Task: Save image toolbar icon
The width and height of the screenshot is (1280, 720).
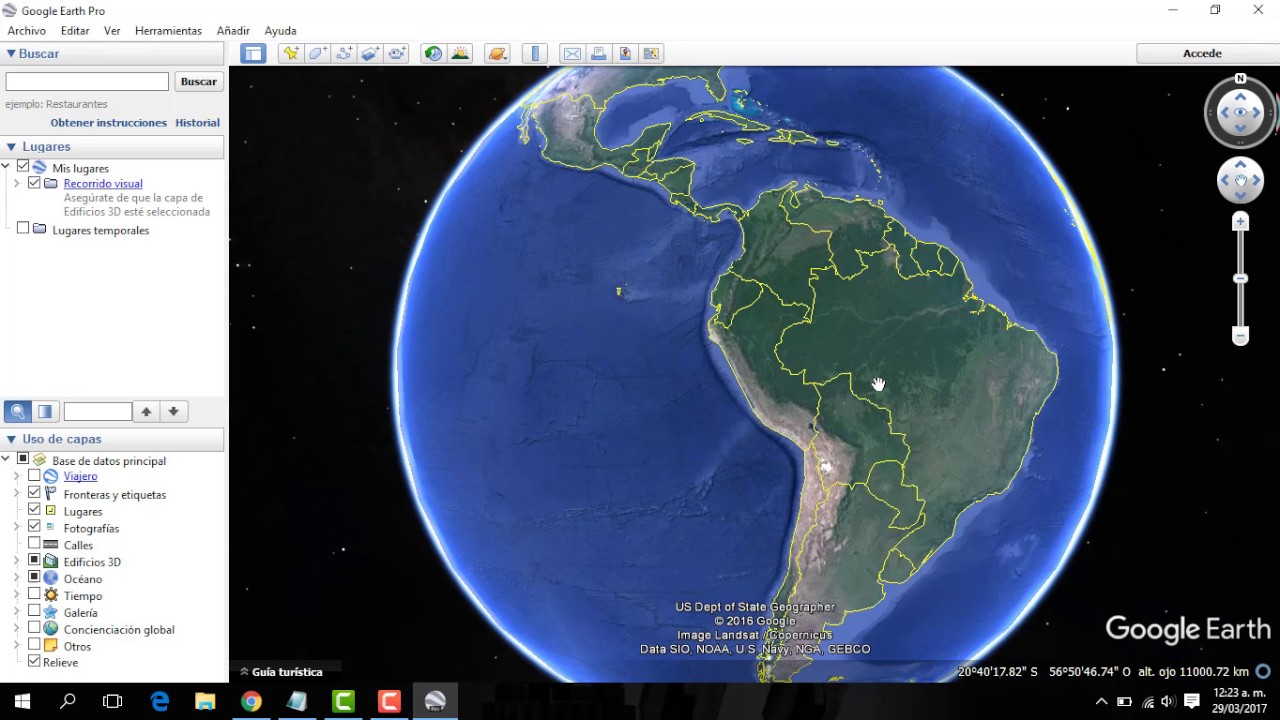Action: (x=625, y=54)
